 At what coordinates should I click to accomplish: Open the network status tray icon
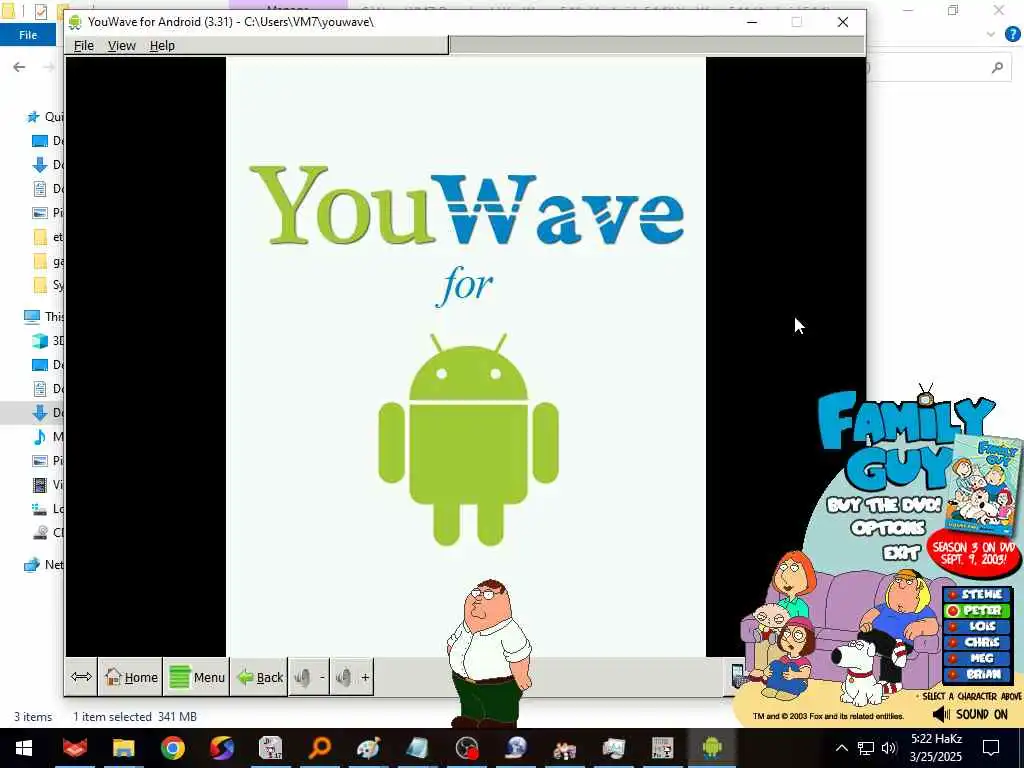point(865,748)
